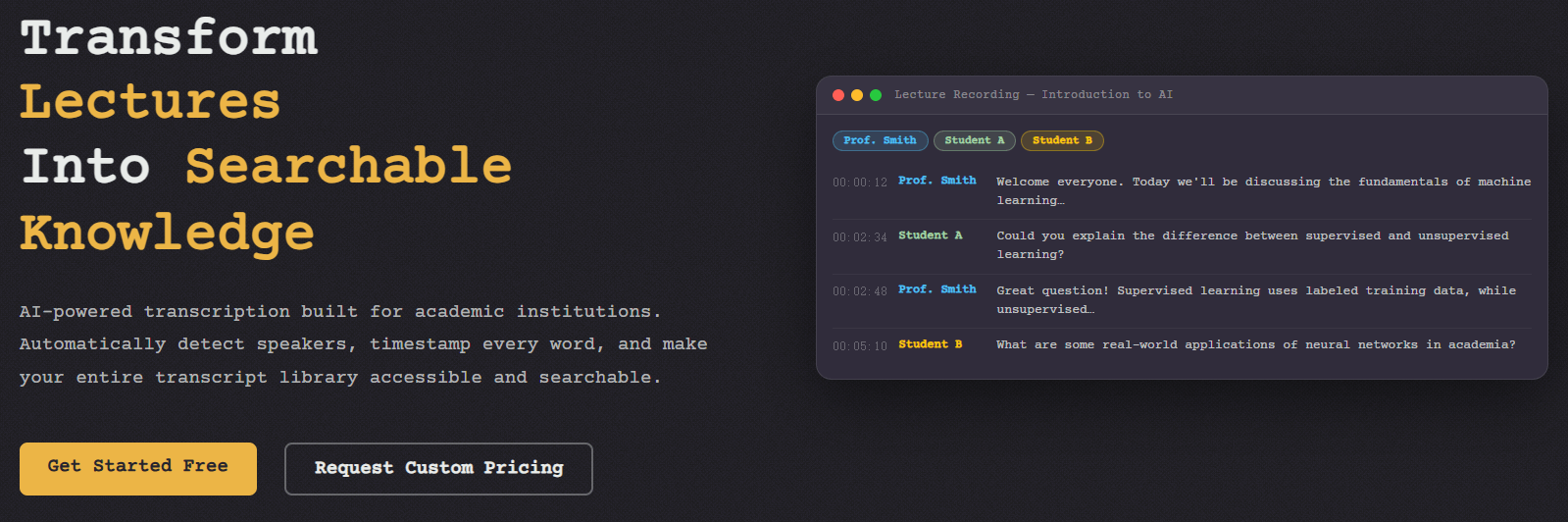Click the "AI-powered transcription built for academic" paragraph
Screen dimensions: 1568x522
click(364, 344)
